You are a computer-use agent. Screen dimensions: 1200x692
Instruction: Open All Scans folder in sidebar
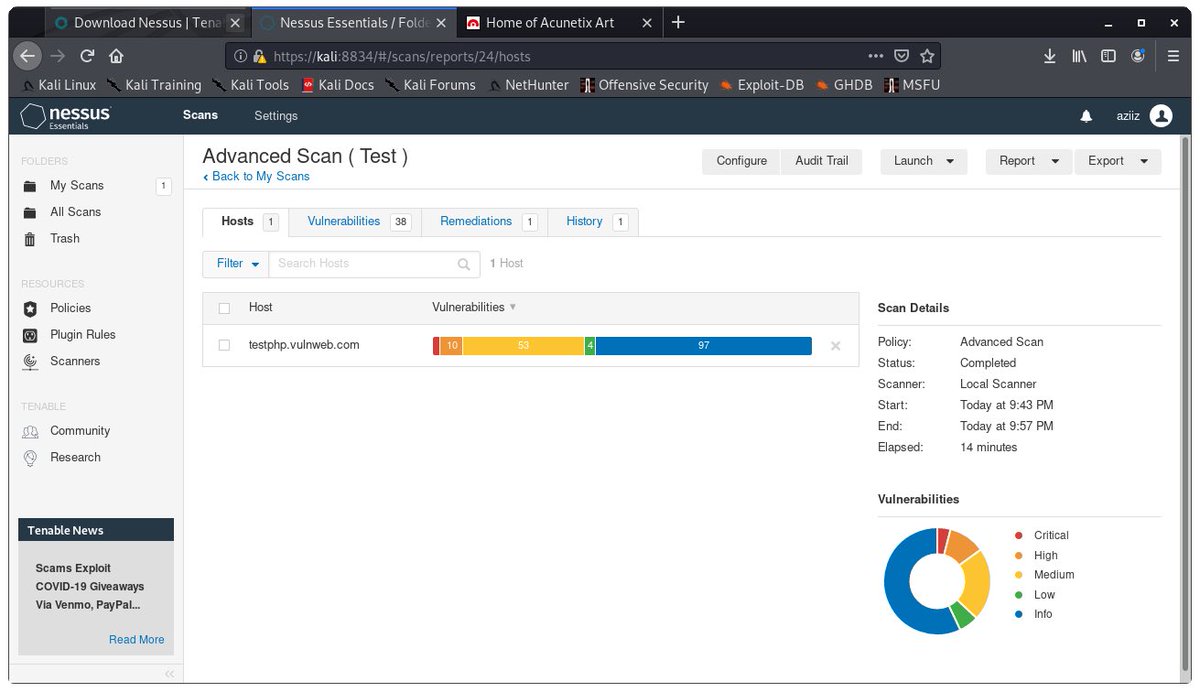(75, 212)
